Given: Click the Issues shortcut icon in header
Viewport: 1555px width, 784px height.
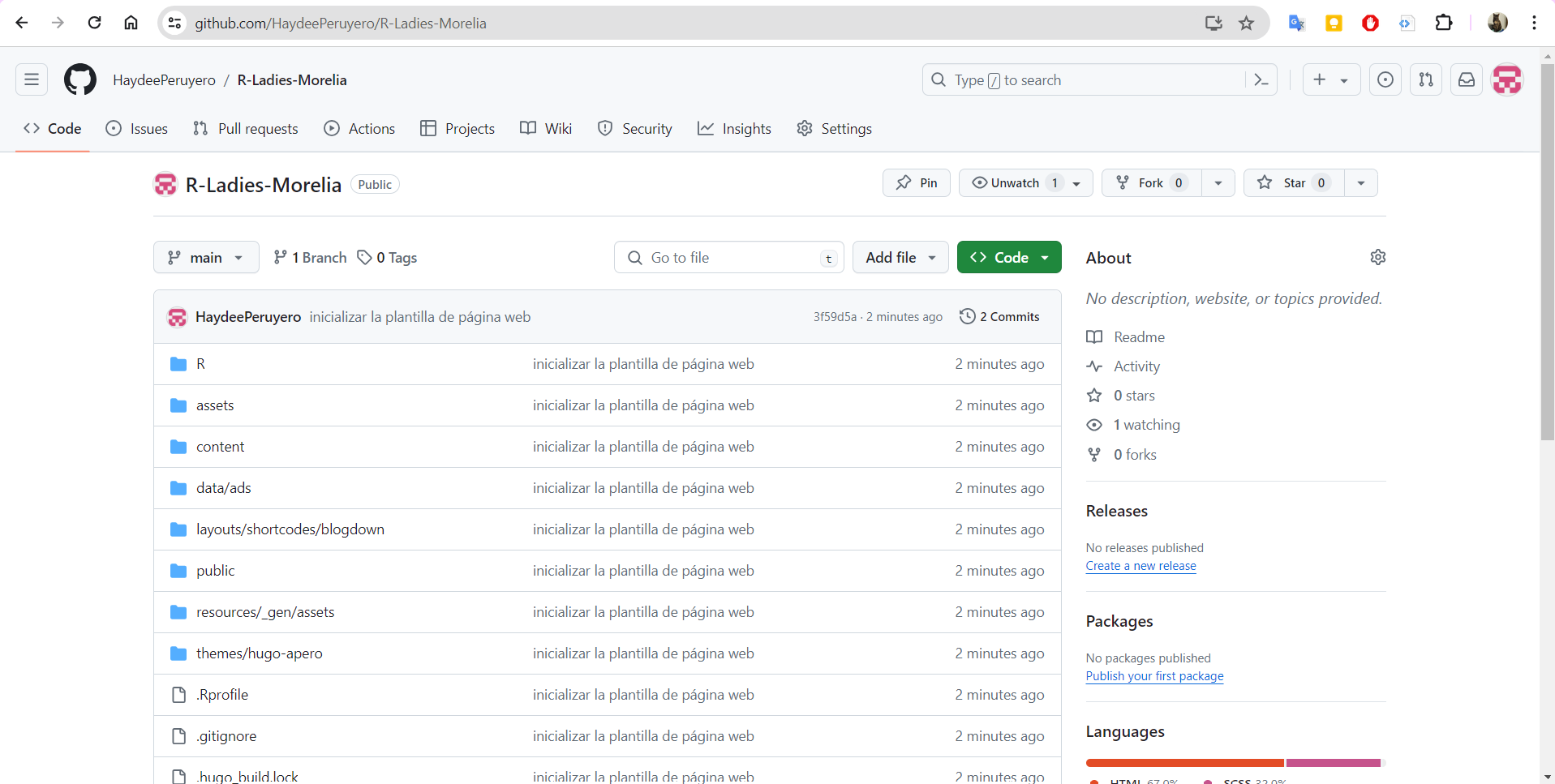Looking at the screenshot, I should [x=1385, y=79].
